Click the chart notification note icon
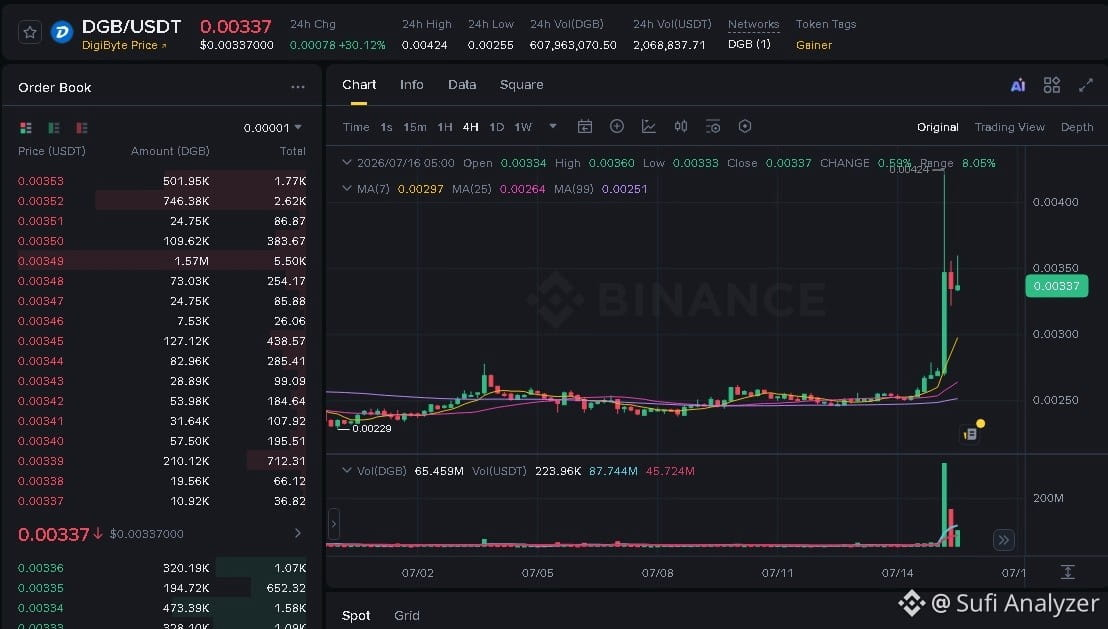The image size is (1108, 629). click(x=972, y=433)
